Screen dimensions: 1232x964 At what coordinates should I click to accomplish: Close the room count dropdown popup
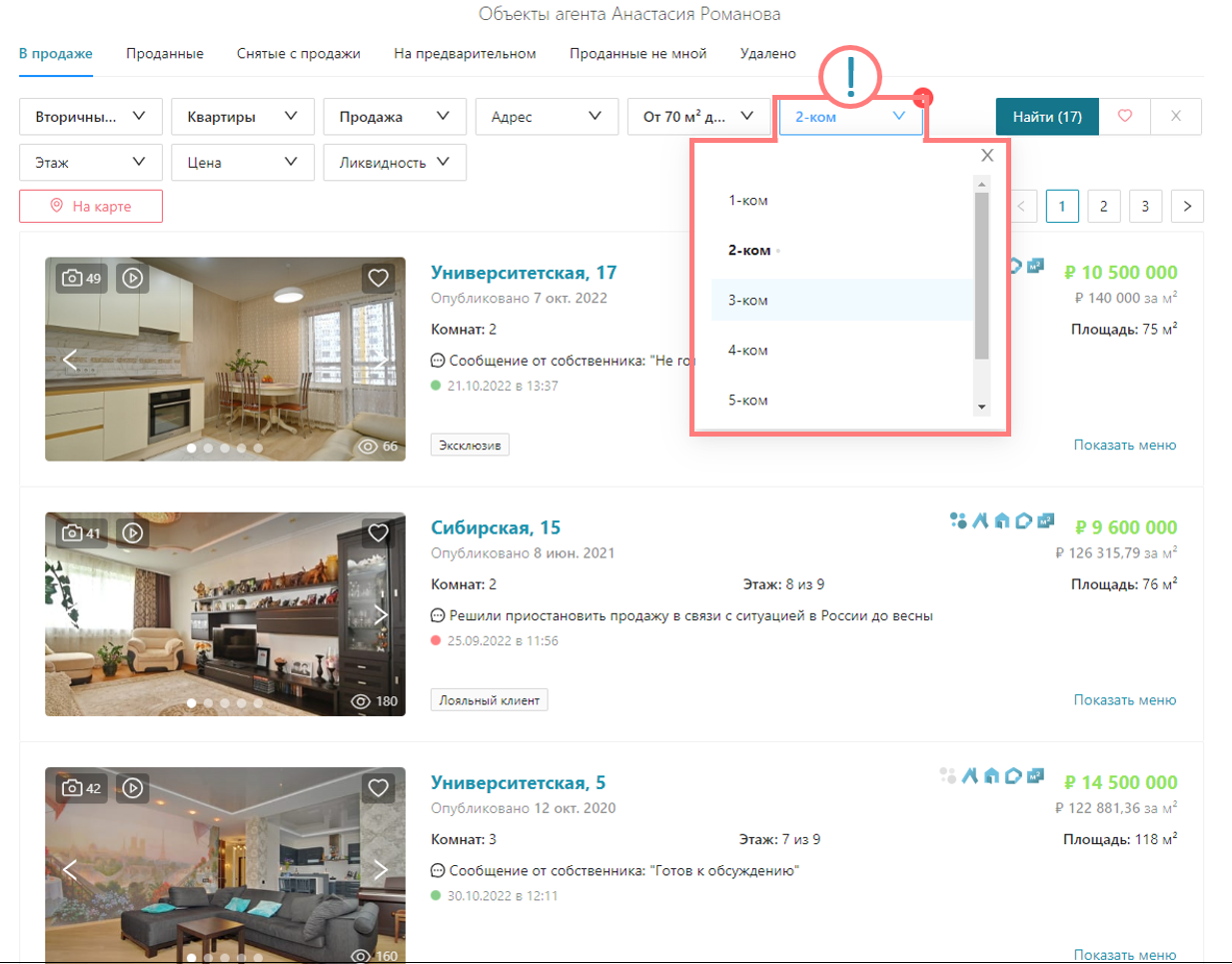(x=987, y=155)
